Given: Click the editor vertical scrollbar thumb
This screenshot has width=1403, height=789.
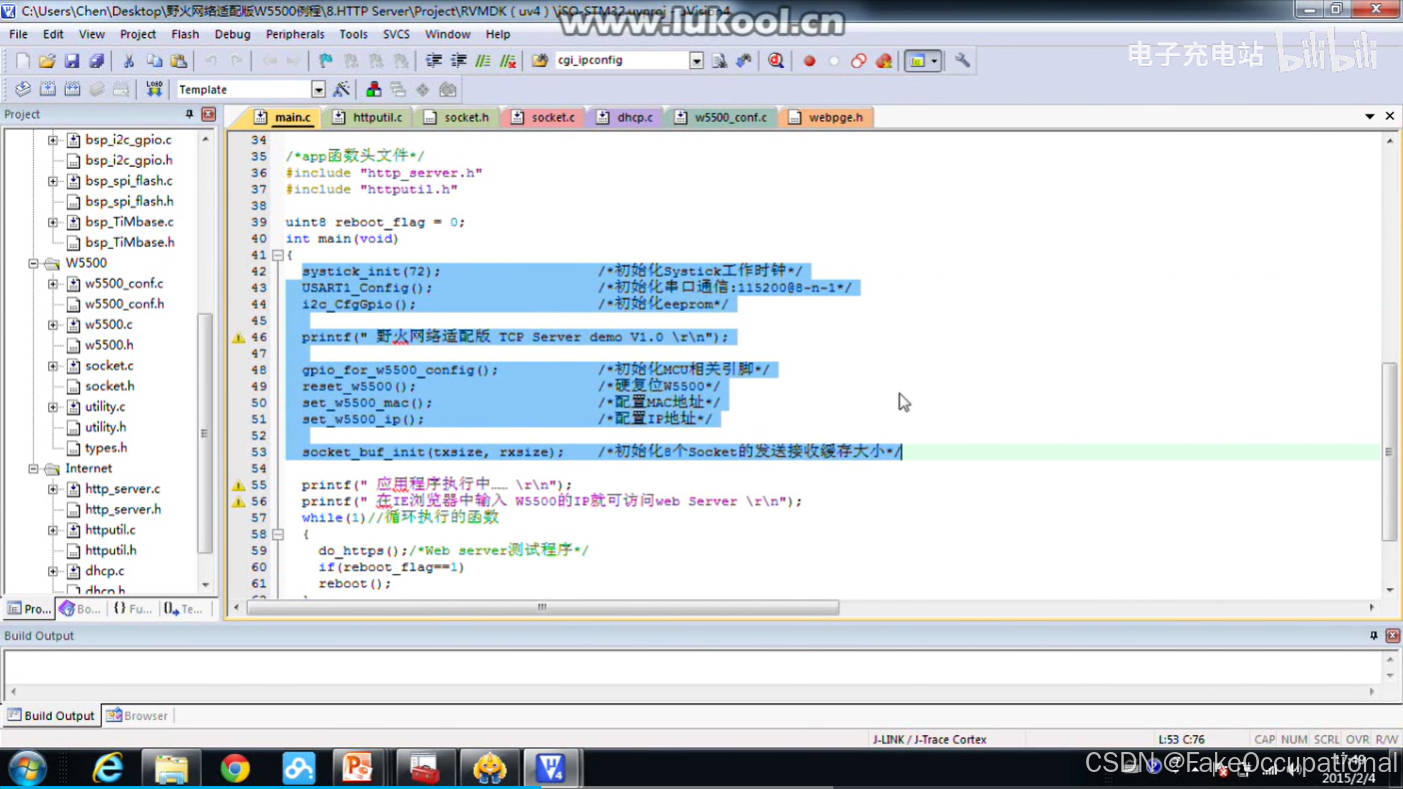Looking at the screenshot, I should coord(1389,452).
